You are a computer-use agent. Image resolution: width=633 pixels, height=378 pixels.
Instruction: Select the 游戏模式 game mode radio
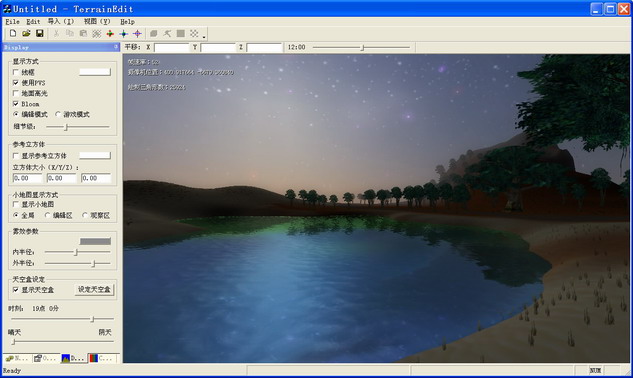(58, 114)
